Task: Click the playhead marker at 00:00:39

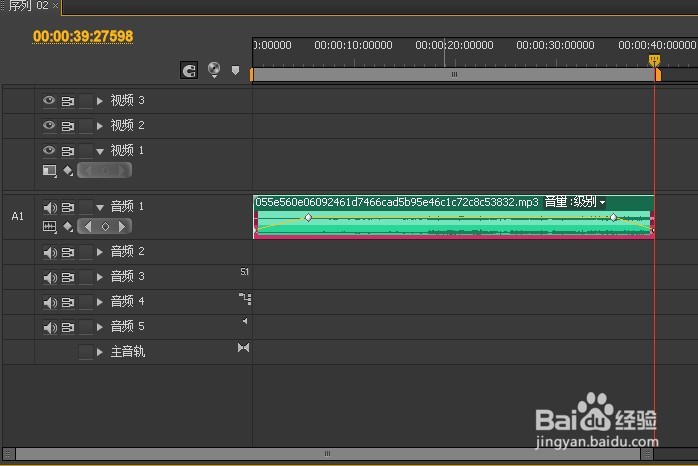Action: click(x=654, y=60)
